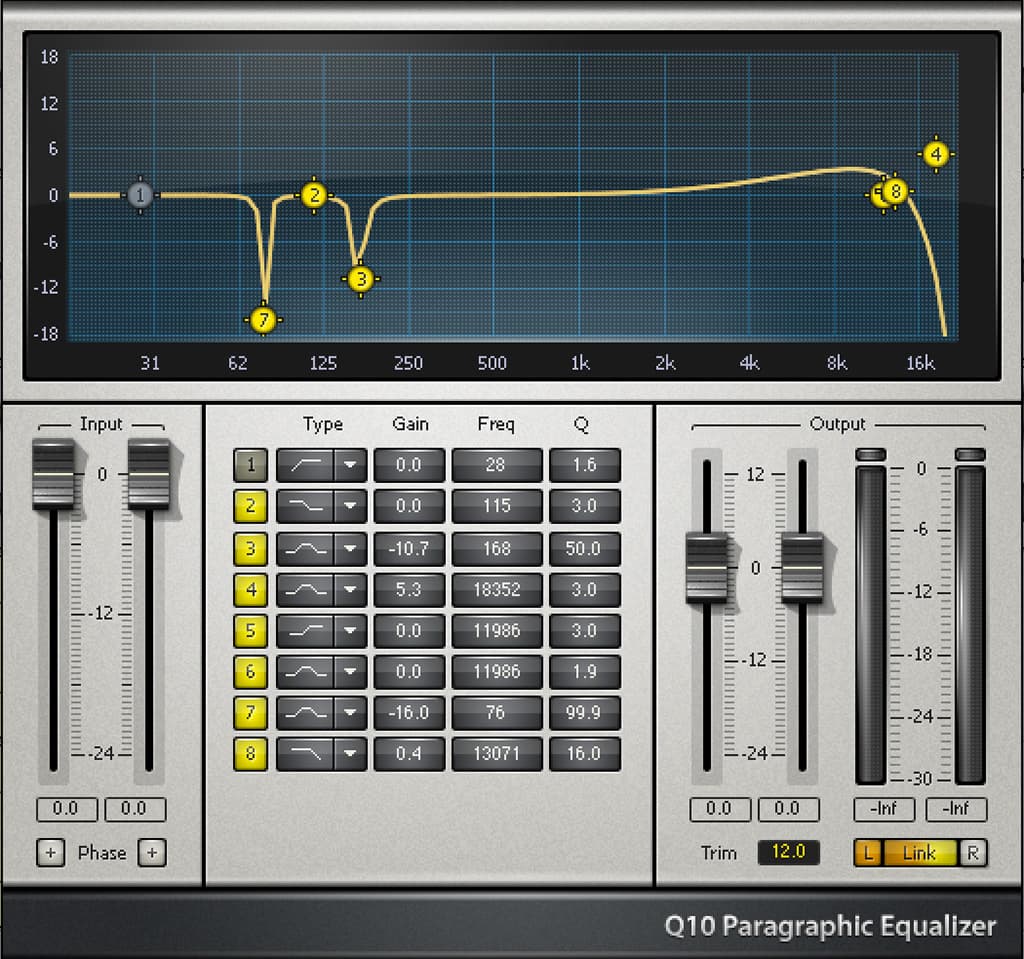Select graph node 4 near 16k
This screenshot has width=1024, height=959.
936,154
